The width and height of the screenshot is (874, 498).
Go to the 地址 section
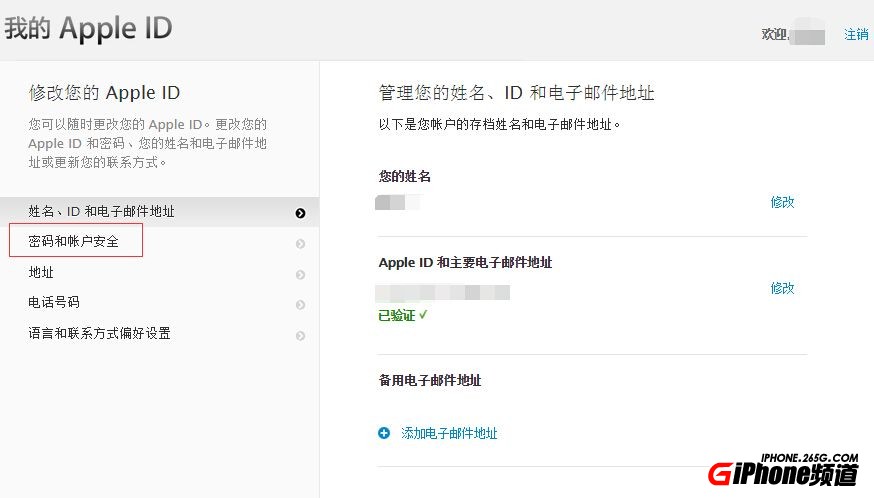point(41,273)
